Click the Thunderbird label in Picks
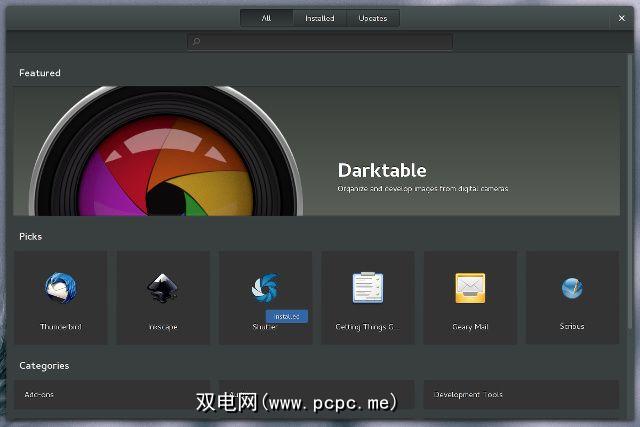 [x=61, y=327]
